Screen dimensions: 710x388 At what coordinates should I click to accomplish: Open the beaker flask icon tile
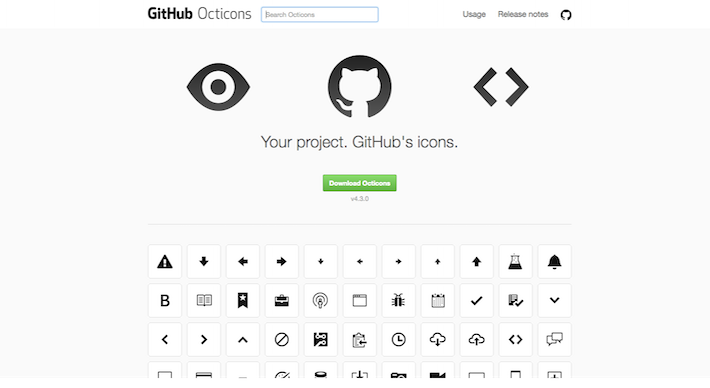[515, 262]
